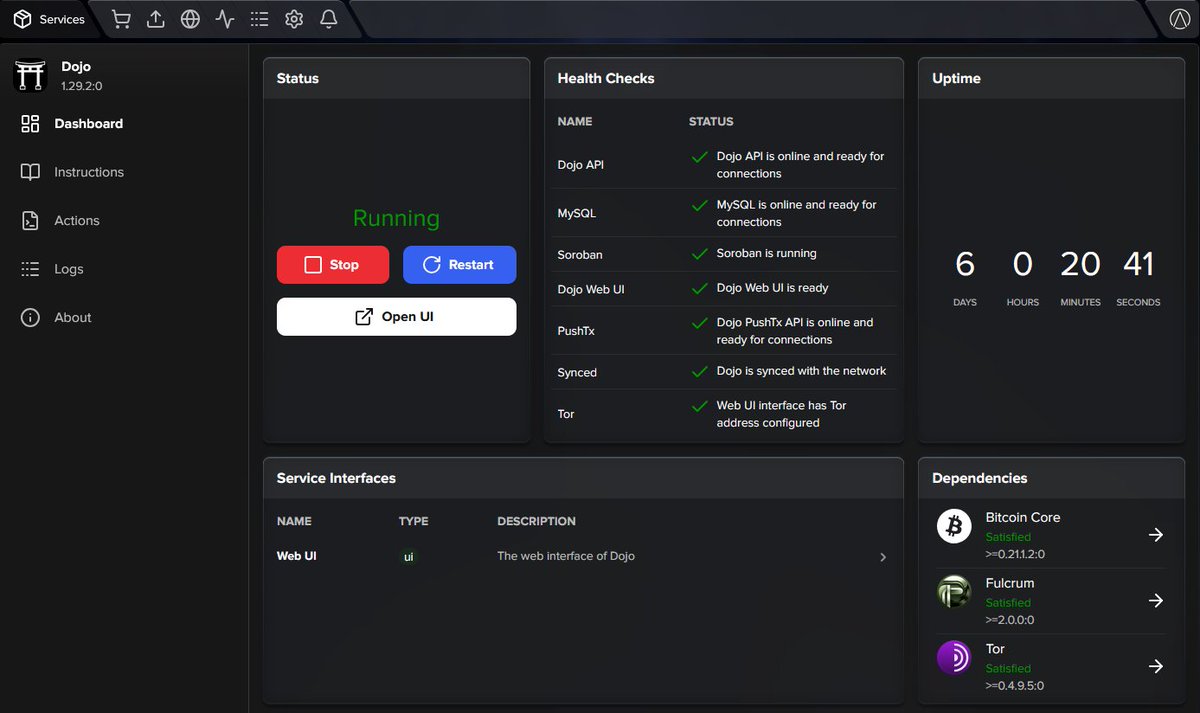
Task: Click the Web UI service interface row name
Action: point(297,556)
